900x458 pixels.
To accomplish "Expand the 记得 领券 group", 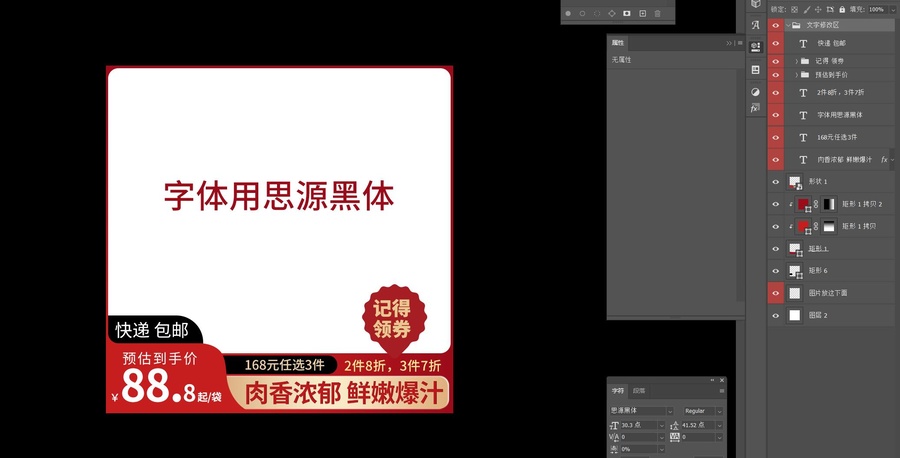I will 797,61.
